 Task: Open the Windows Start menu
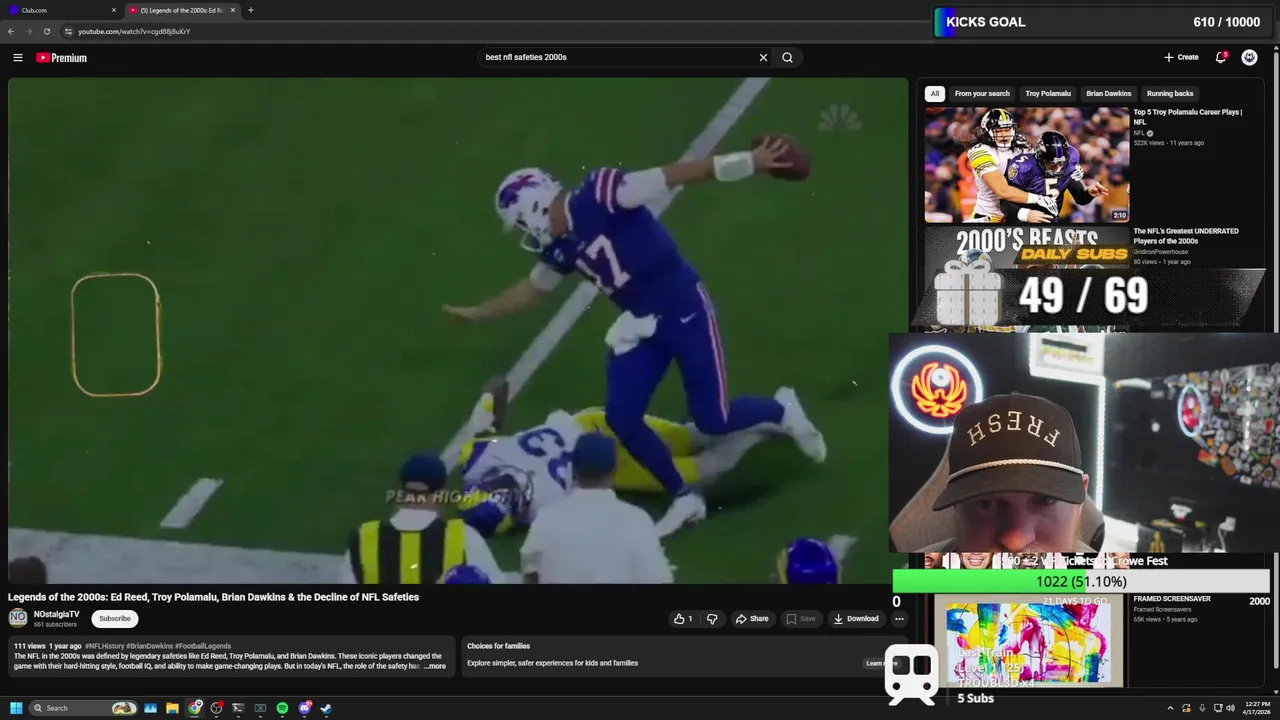click(16, 708)
